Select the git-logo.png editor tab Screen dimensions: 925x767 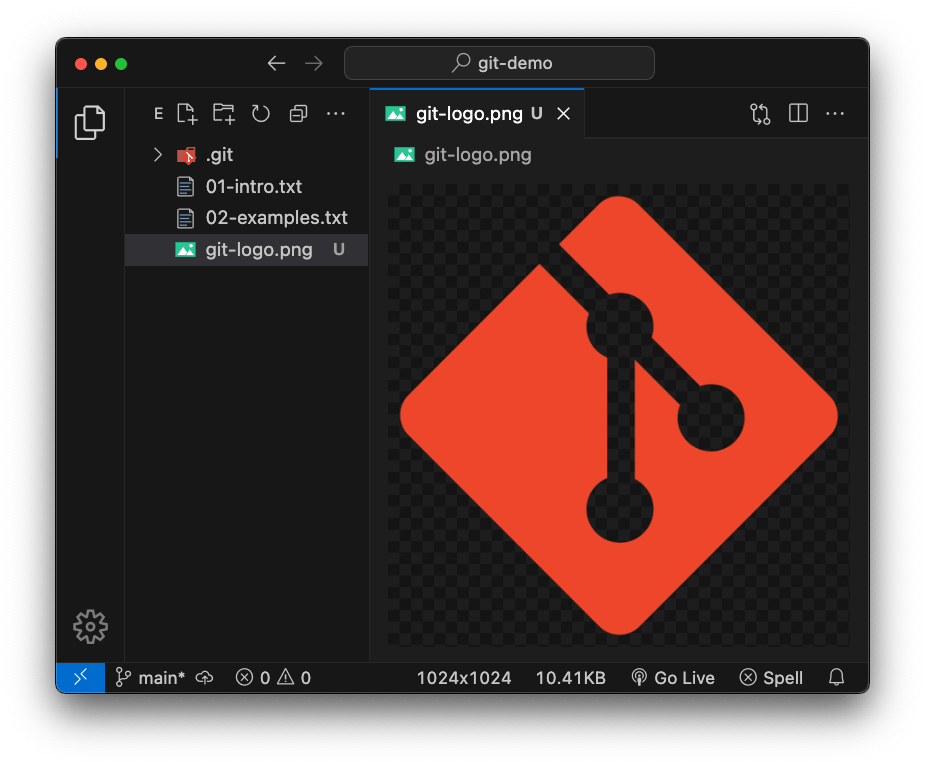(x=477, y=113)
